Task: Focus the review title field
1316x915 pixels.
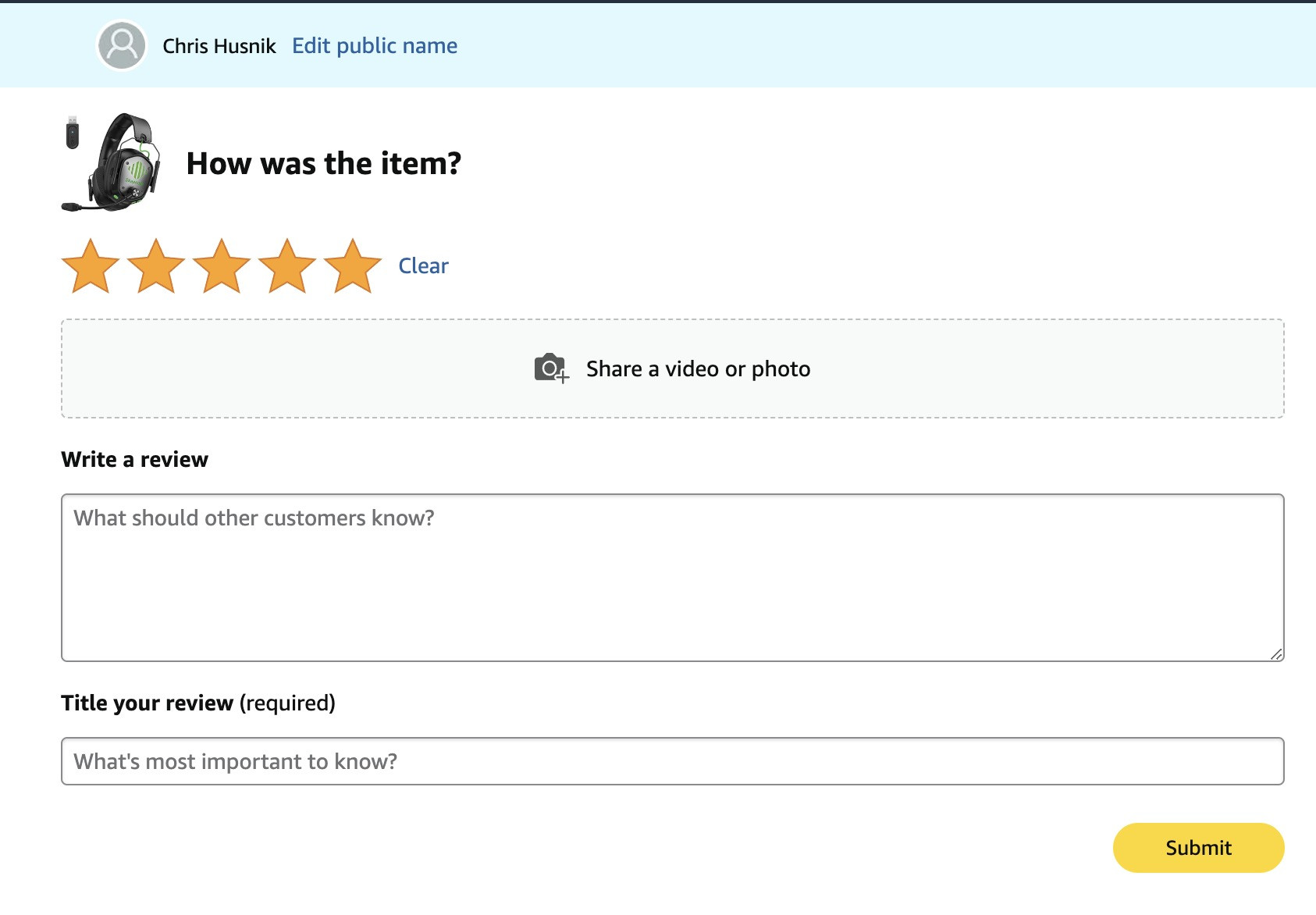Action: pyautogui.click(x=673, y=761)
